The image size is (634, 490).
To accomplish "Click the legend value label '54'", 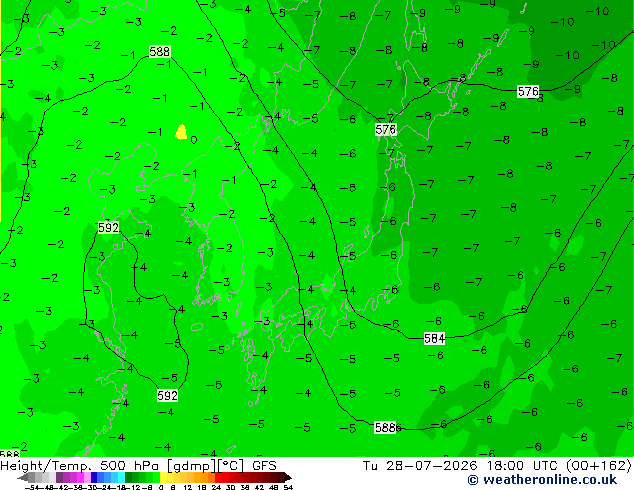I will pyautogui.click(x=288, y=488).
